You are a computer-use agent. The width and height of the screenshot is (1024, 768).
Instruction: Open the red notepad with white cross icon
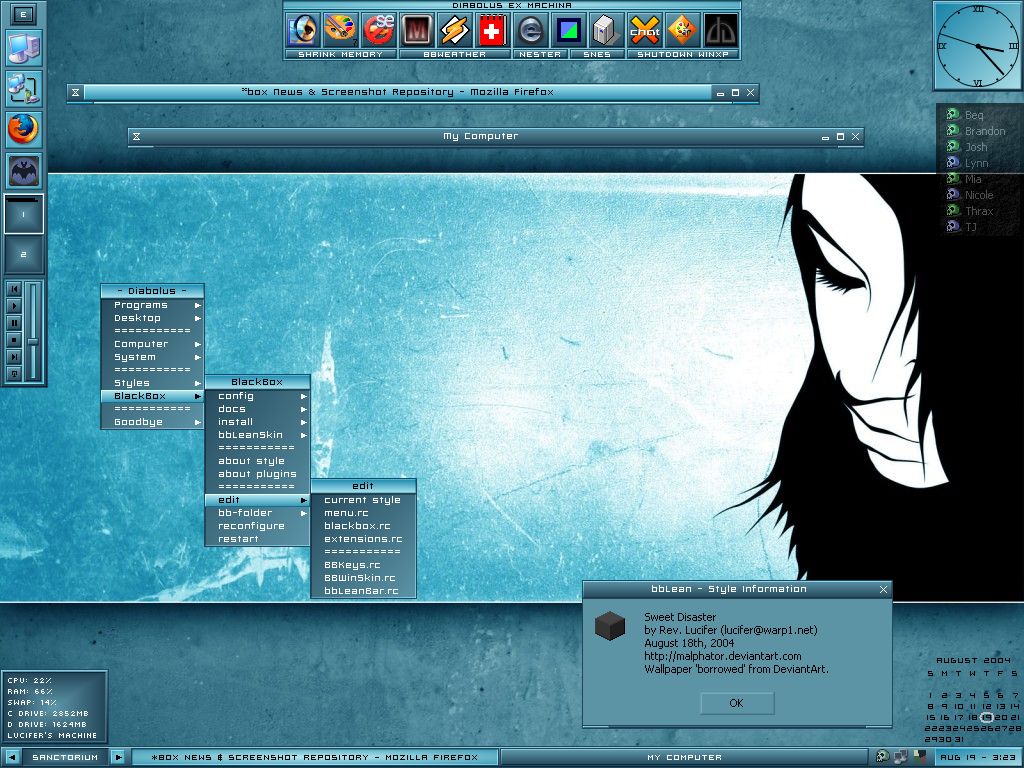point(492,30)
